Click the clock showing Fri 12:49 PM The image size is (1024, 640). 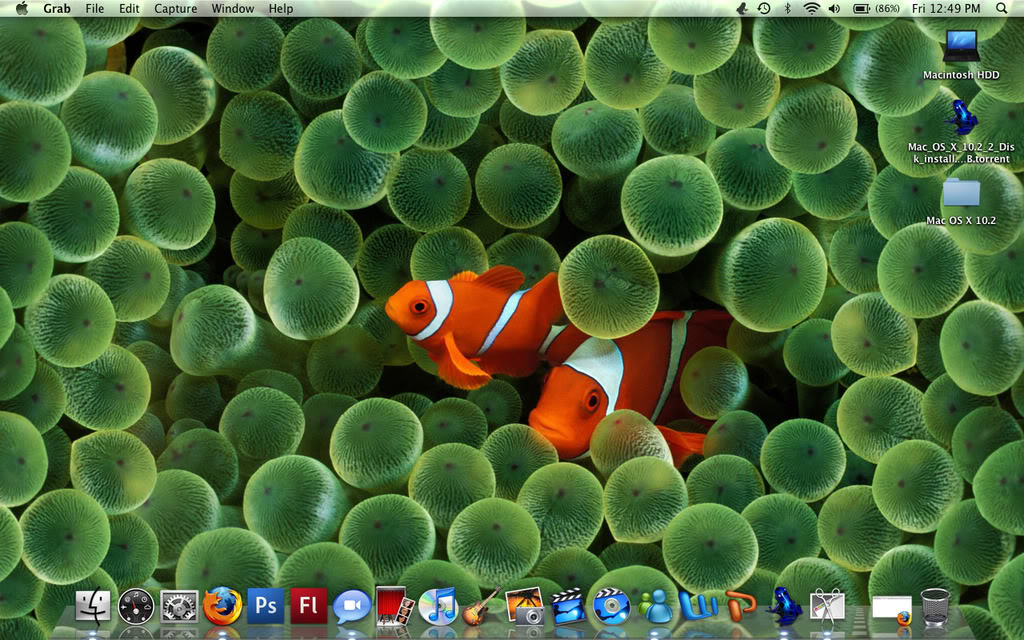click(x=946, y=8)
